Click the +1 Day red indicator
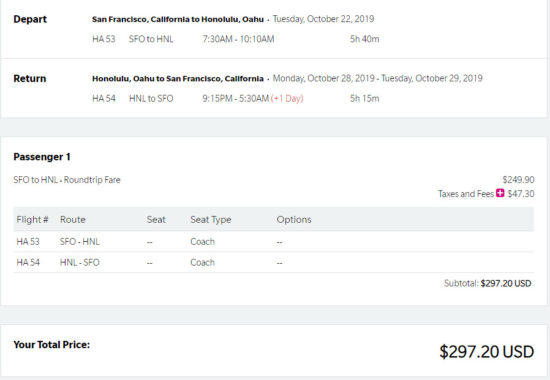Screen dimensions: 550x380 (287, 98)
